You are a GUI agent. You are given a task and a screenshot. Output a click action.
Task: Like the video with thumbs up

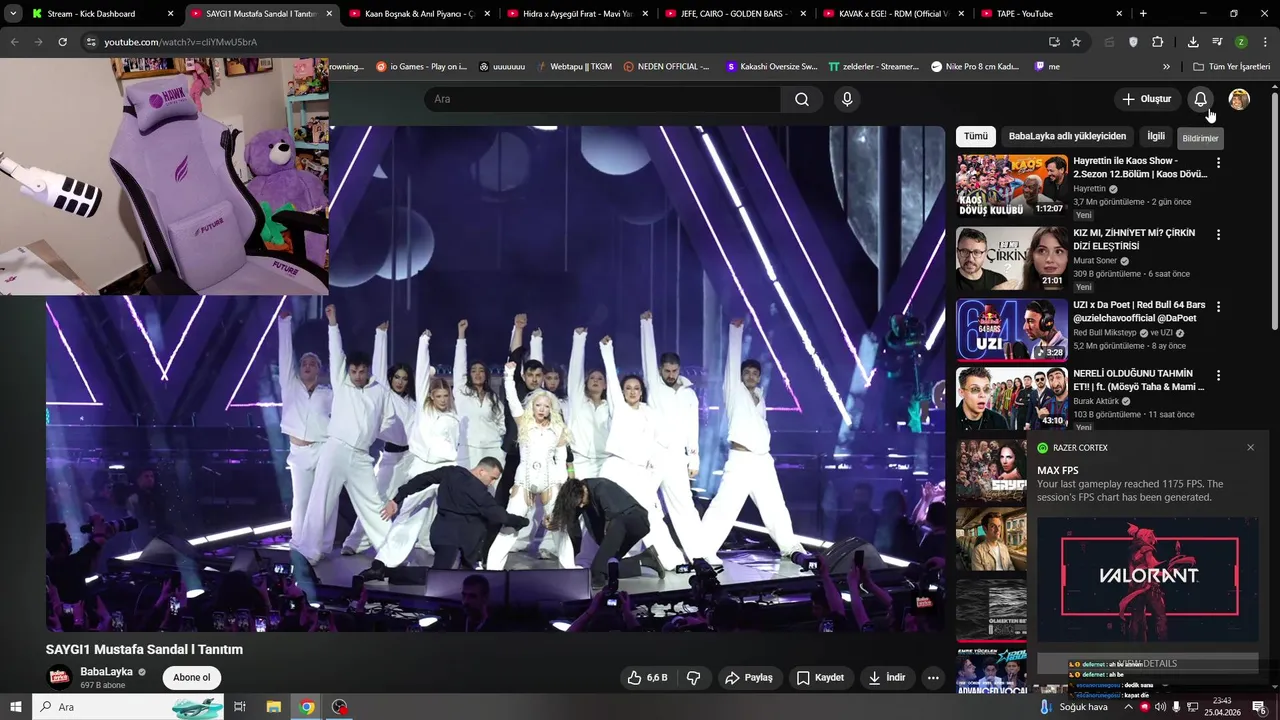pos(646,678)
